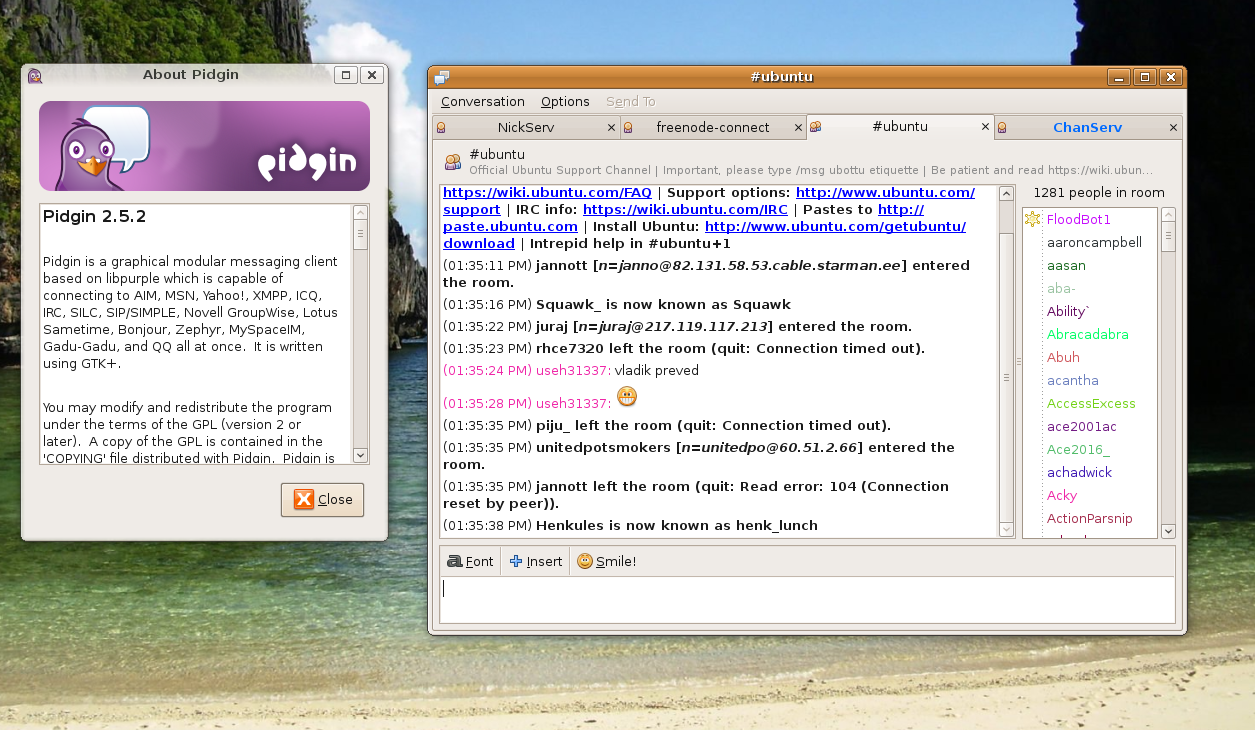This screenshot has height=730, width=1255.
Task: Click into the message input field
Action: [807, 599]
